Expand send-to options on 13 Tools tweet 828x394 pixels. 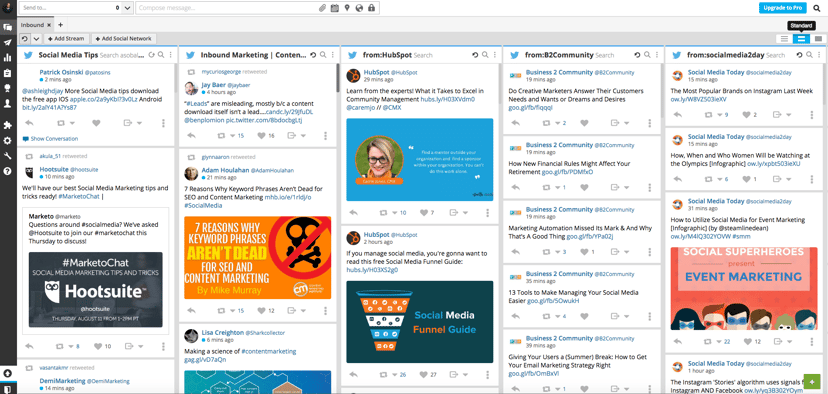(626, 316)
